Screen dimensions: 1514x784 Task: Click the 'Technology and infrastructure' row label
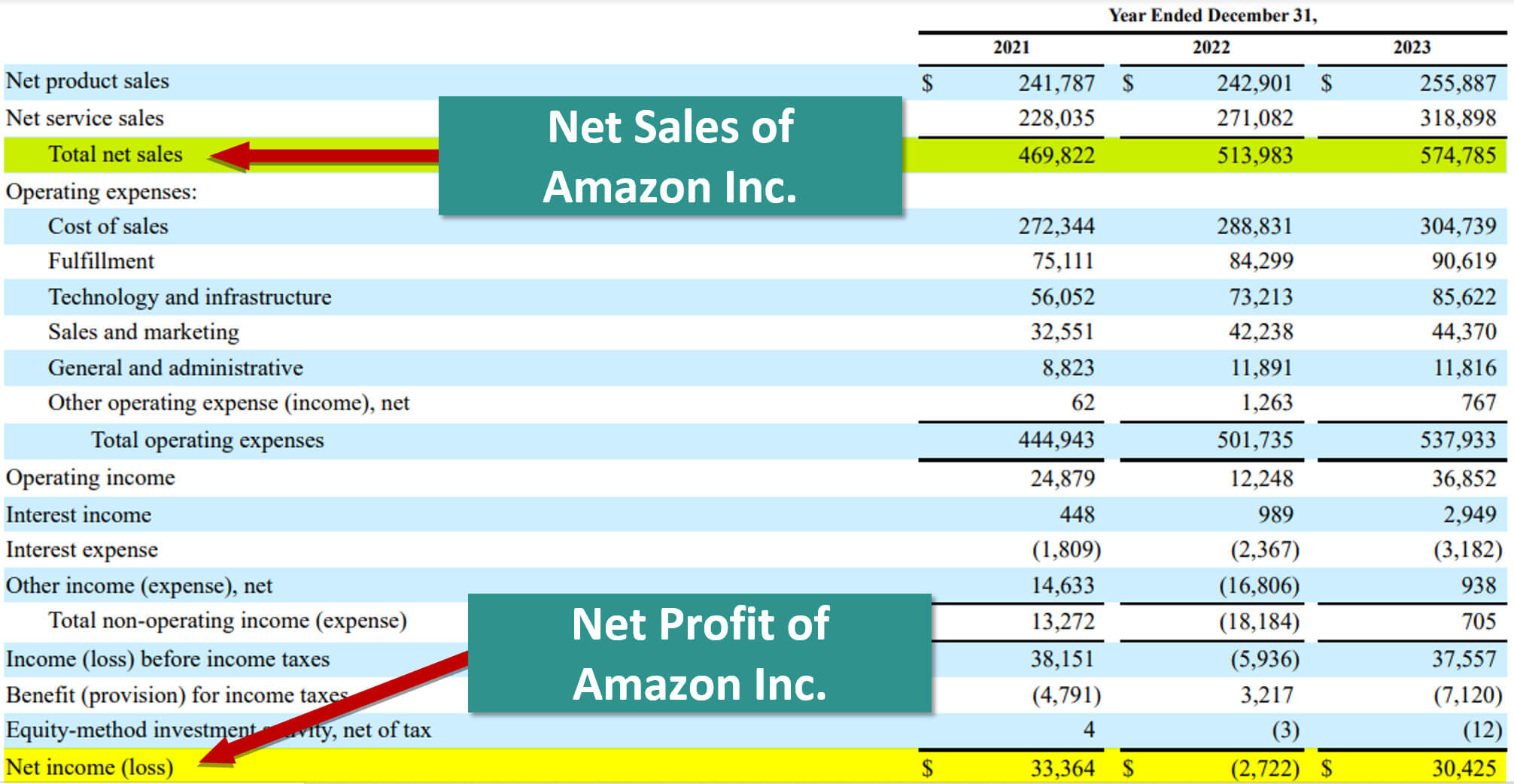coord(190,297)
